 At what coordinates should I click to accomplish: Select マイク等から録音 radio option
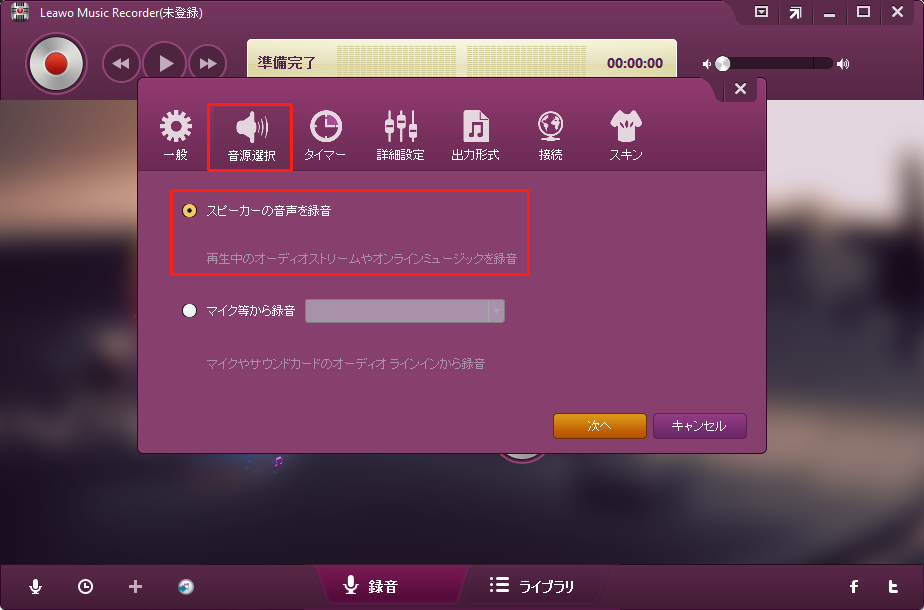pyautogui.click(x=189, y=310)
